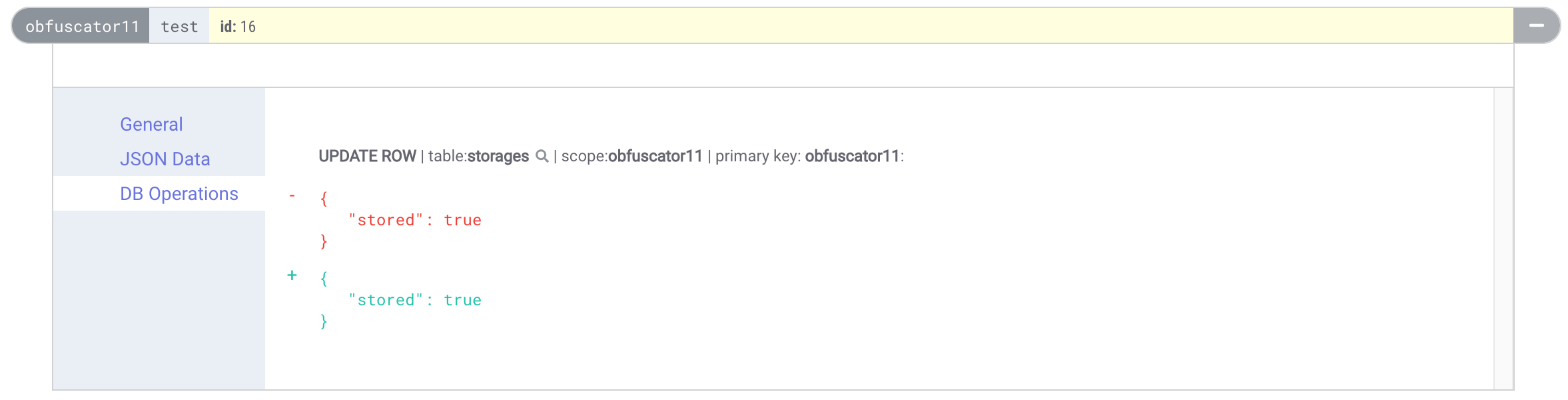The height and width of the screenshot is (400, 1568).
Task: Click the green closing brace of added row
Action: click(324, 322)
